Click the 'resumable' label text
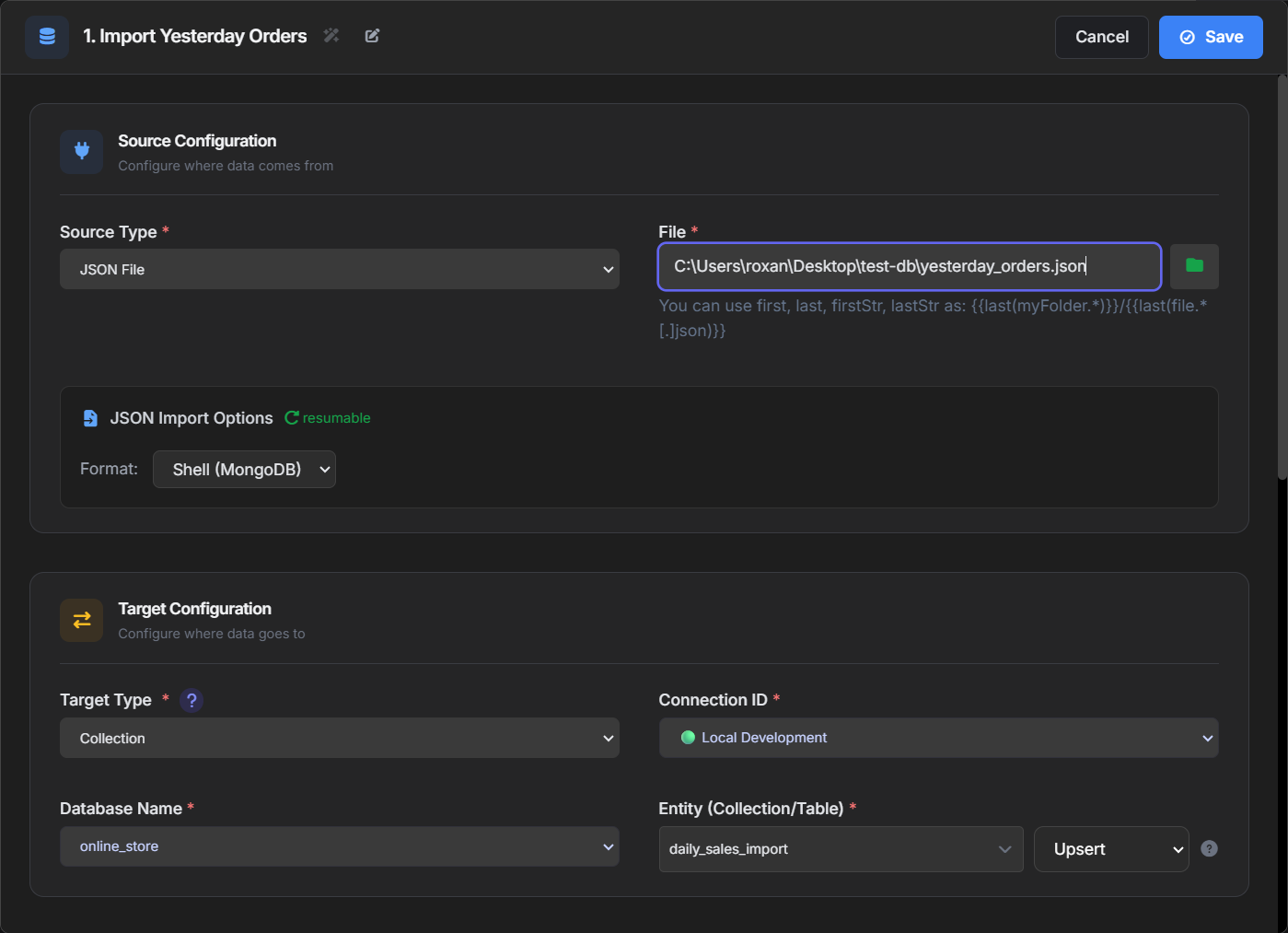 pos(337,418)
